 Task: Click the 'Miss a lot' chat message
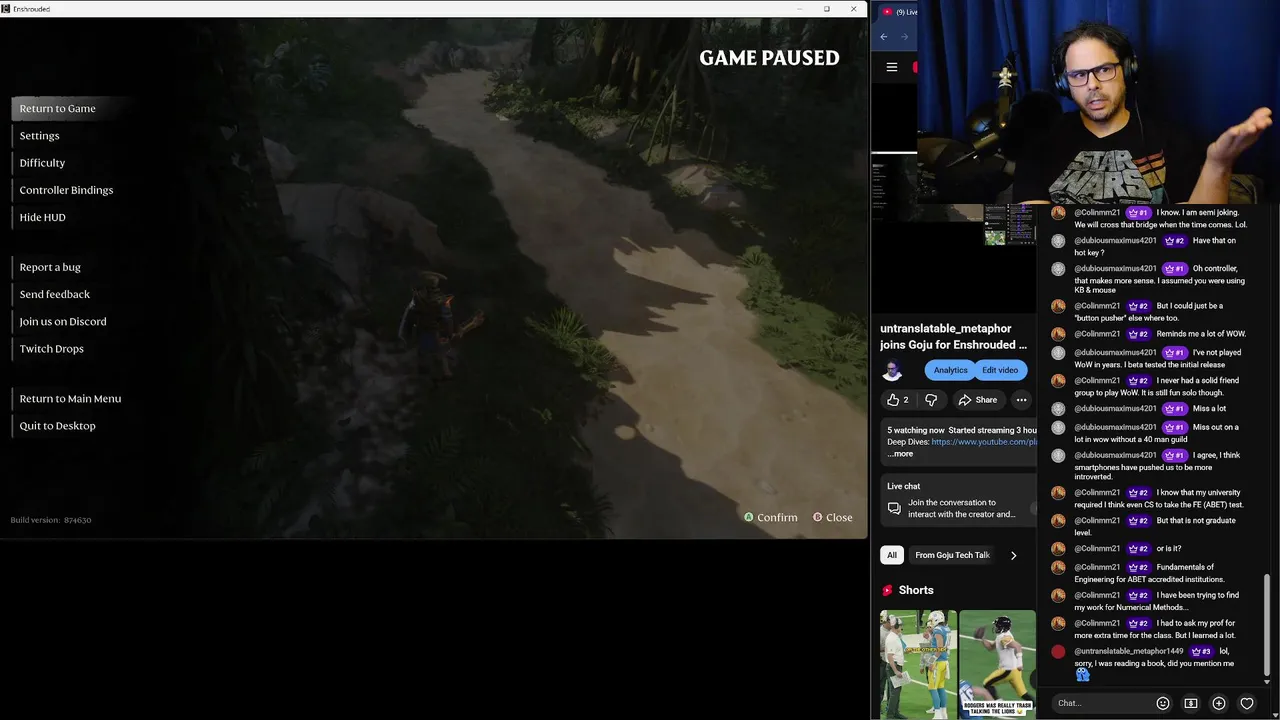[x=1209, y=408]
